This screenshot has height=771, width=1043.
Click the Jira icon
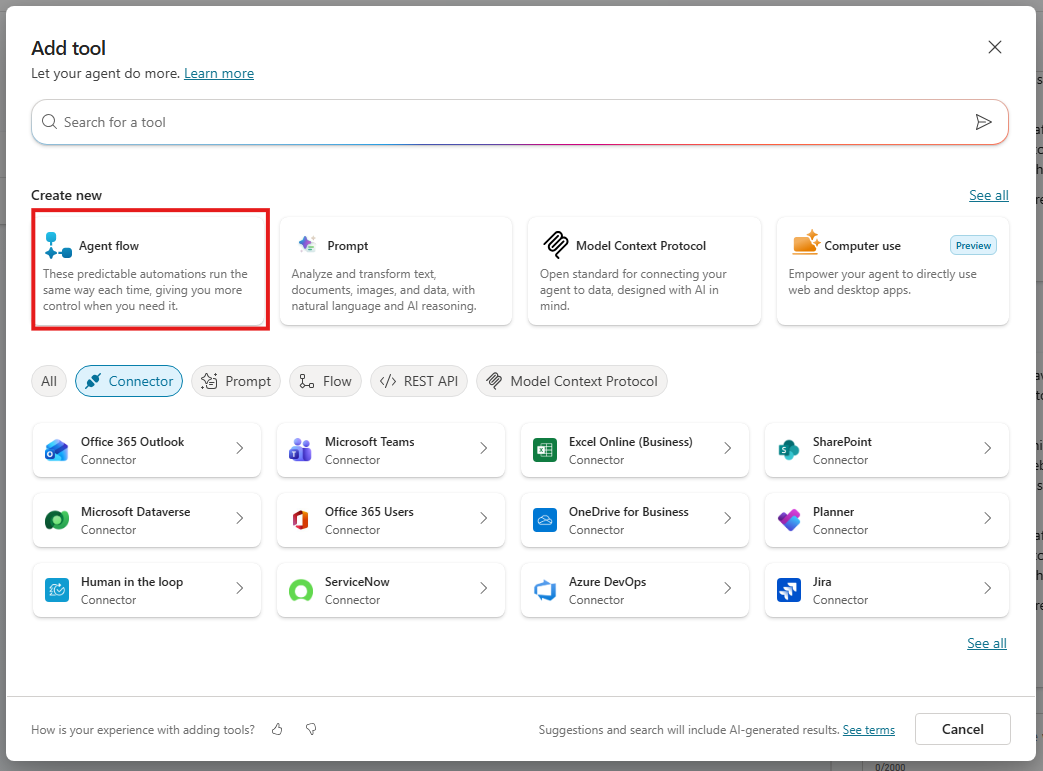click(789, 590)
